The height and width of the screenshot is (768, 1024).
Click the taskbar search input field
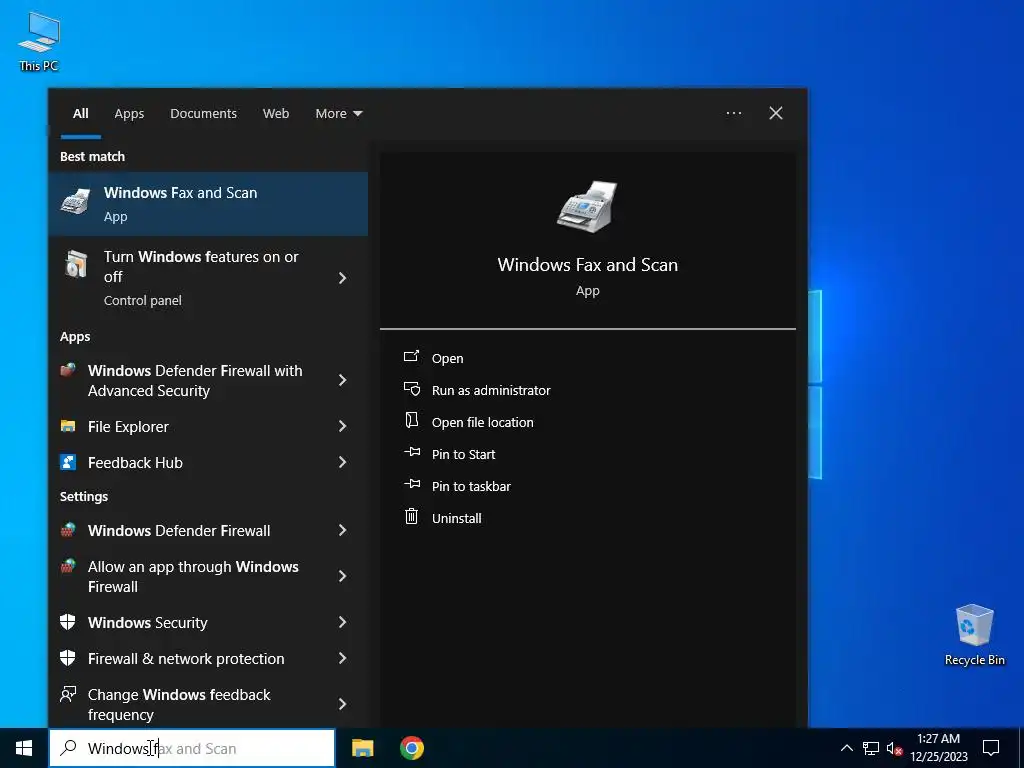(192, 748)
